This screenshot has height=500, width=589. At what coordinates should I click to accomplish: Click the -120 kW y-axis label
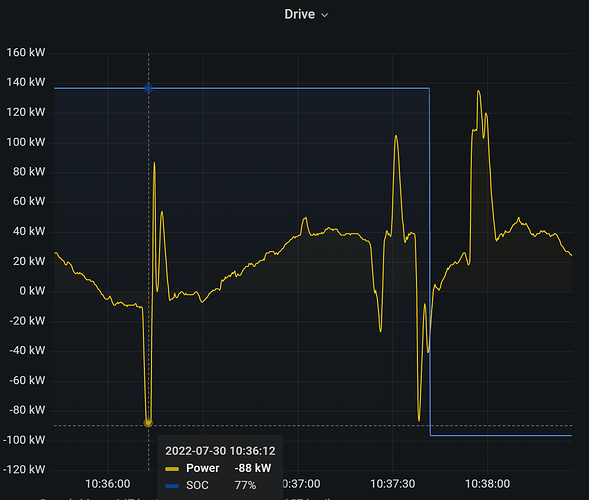tap(24, 470)
